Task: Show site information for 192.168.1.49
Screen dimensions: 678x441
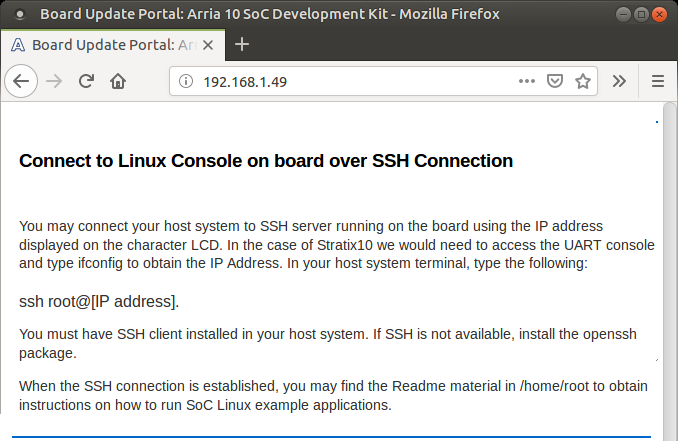Action: [x=186, y=82]
